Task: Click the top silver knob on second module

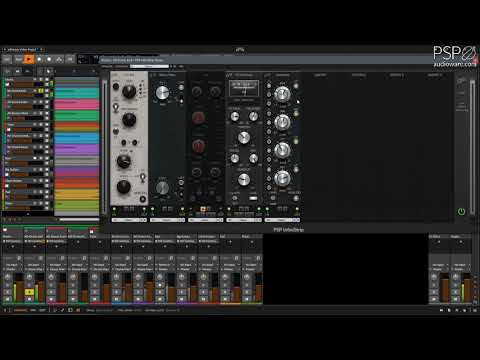Action: click(162, 93)
